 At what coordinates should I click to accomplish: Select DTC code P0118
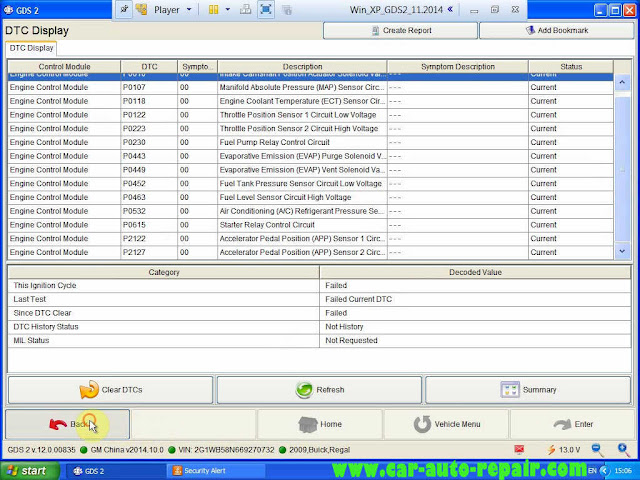point(134,101)
